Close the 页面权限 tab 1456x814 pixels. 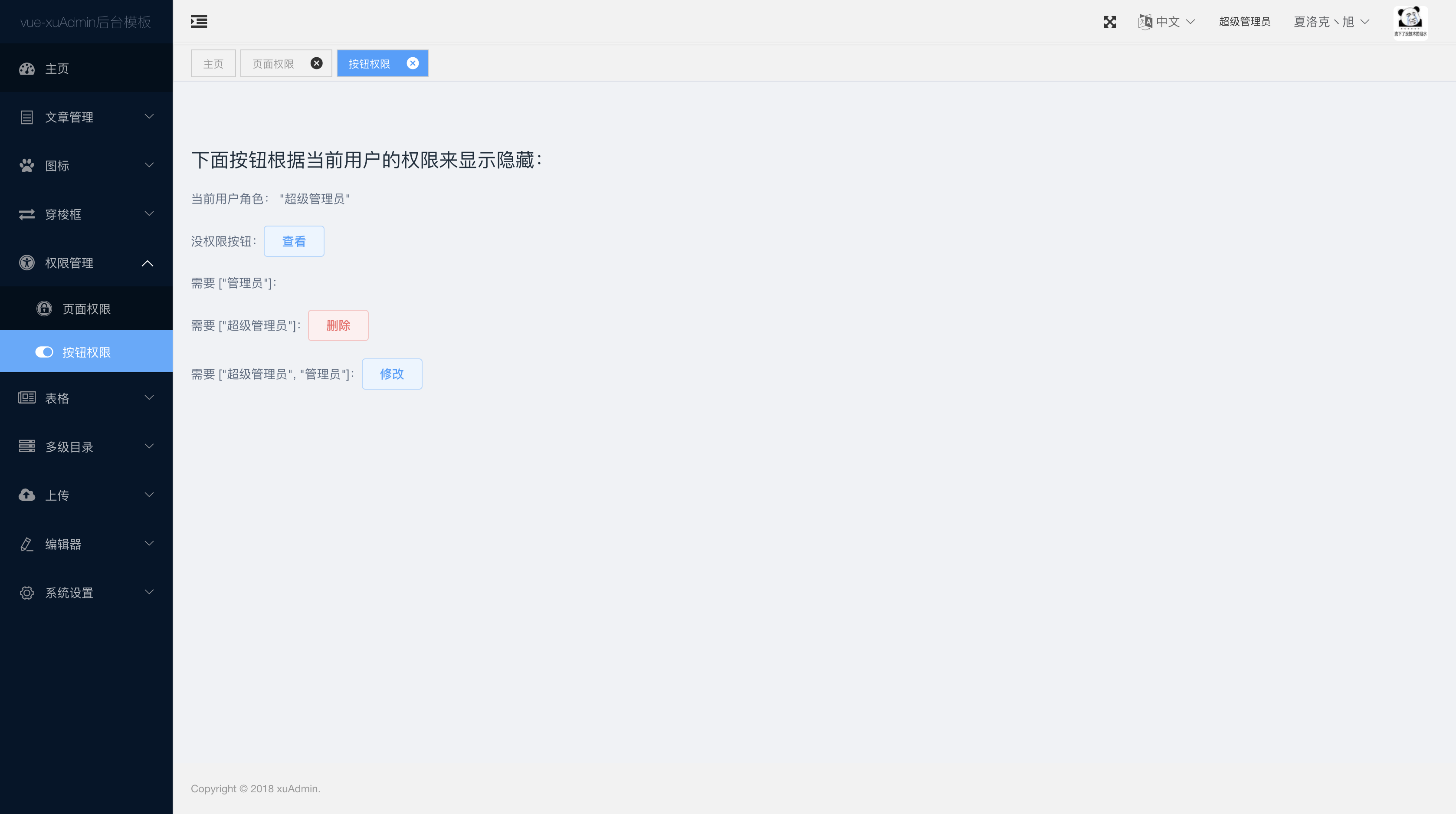(x=317, y=63)
